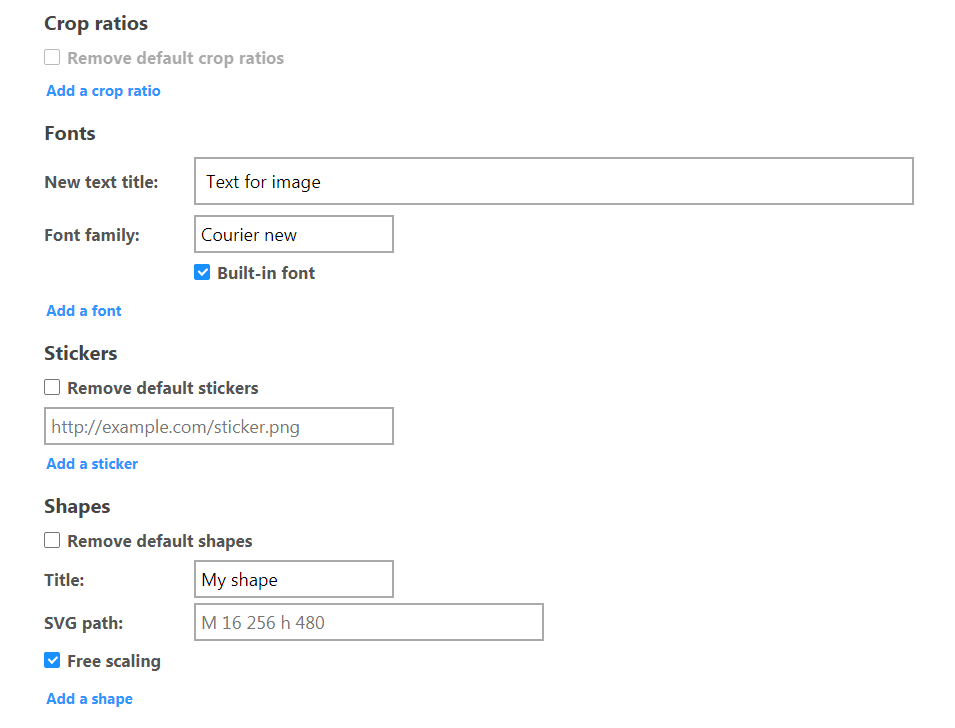Select the Font family input box
The height and width of the screenshot is (728, 955).
294,234
